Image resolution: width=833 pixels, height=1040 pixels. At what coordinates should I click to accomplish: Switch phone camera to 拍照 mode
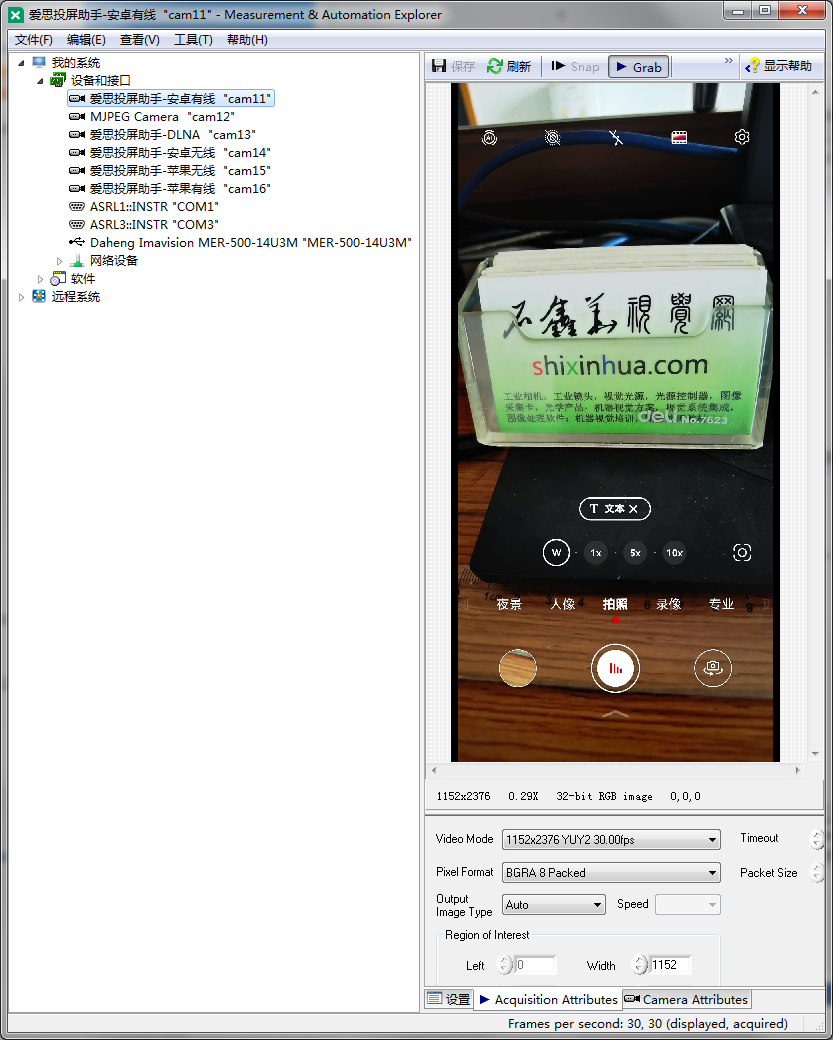pyautogui.click(x=615, y=604)
